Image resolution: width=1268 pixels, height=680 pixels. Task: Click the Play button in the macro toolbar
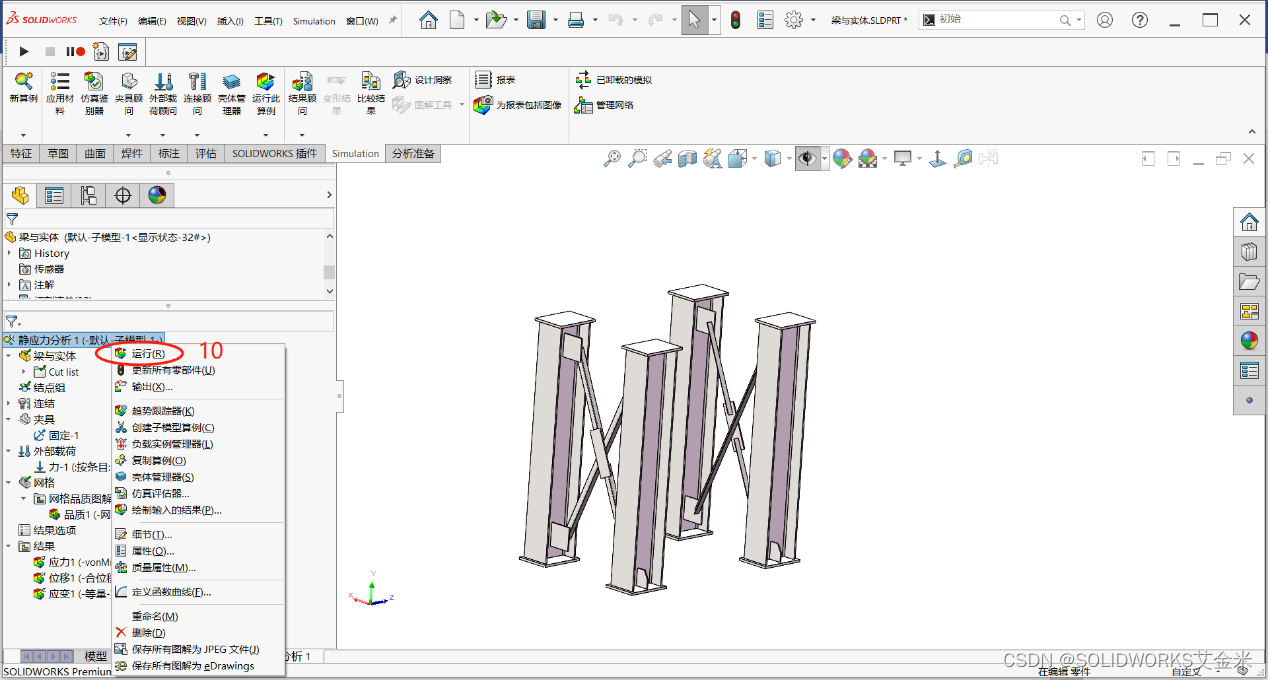tap(24, 51)
